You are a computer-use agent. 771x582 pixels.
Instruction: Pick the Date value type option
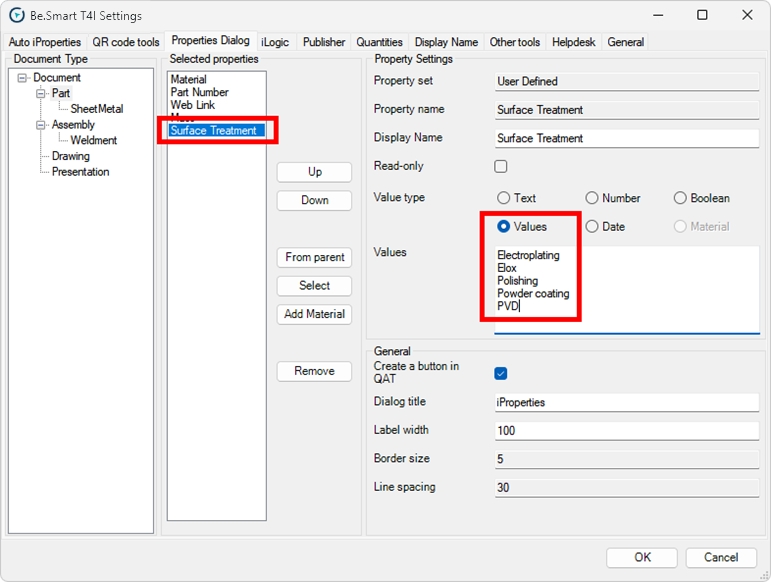(x=592, y=227)
